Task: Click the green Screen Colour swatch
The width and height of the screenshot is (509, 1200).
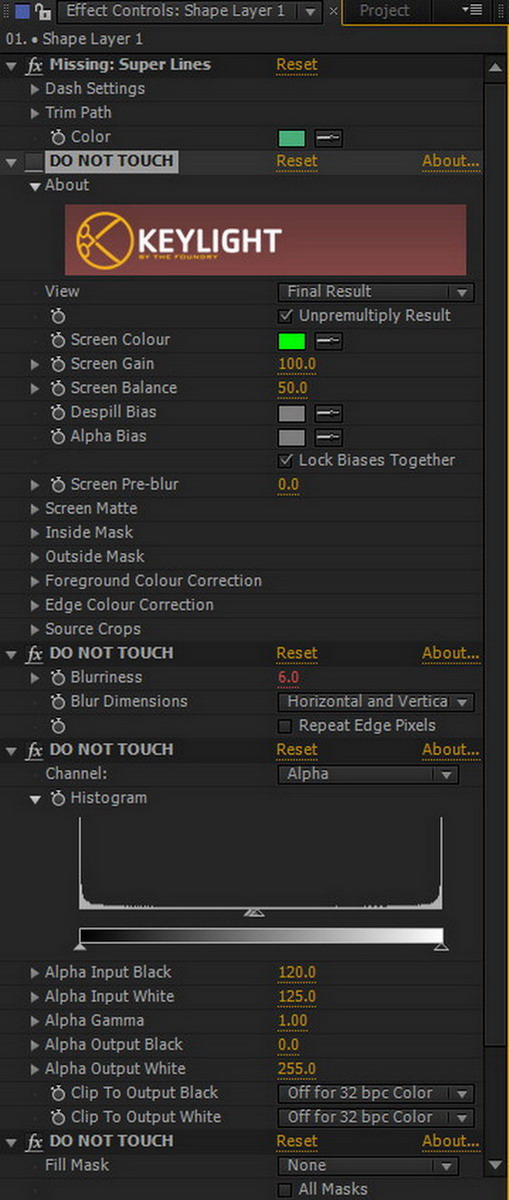Action: pyautogui.click(x=291, y=340)
